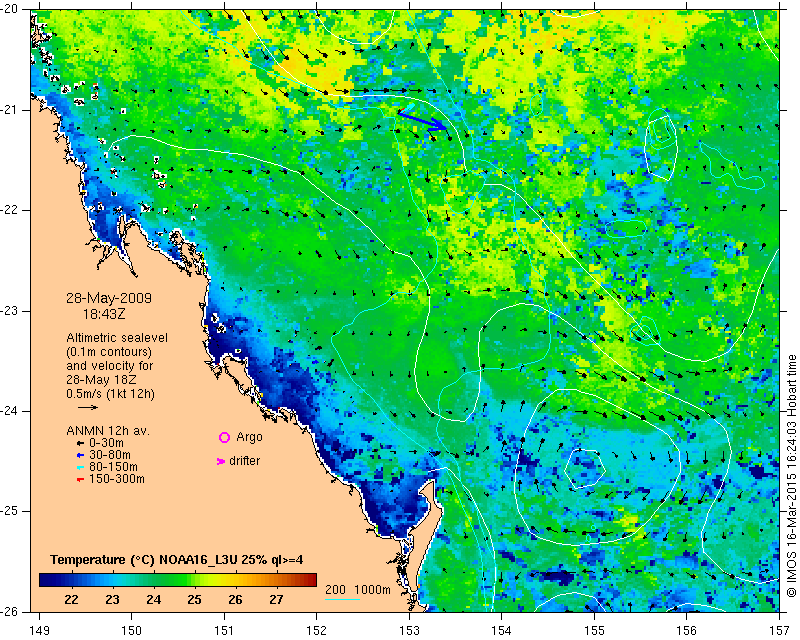800x640 pixels.
Task: Click the magenta Argo circle marker in legend
Action: click(224, 437)
